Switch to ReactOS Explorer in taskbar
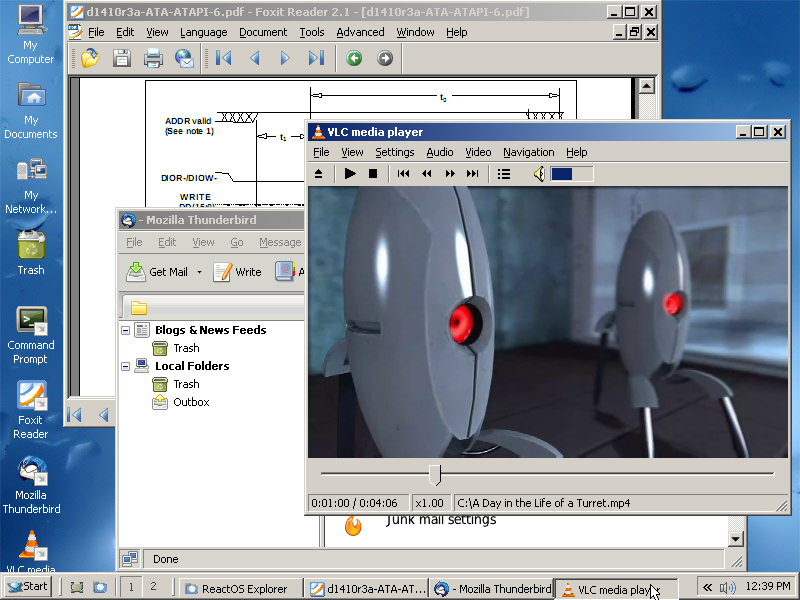This screenshot has width=800, height=600. [x=240, y=589]
